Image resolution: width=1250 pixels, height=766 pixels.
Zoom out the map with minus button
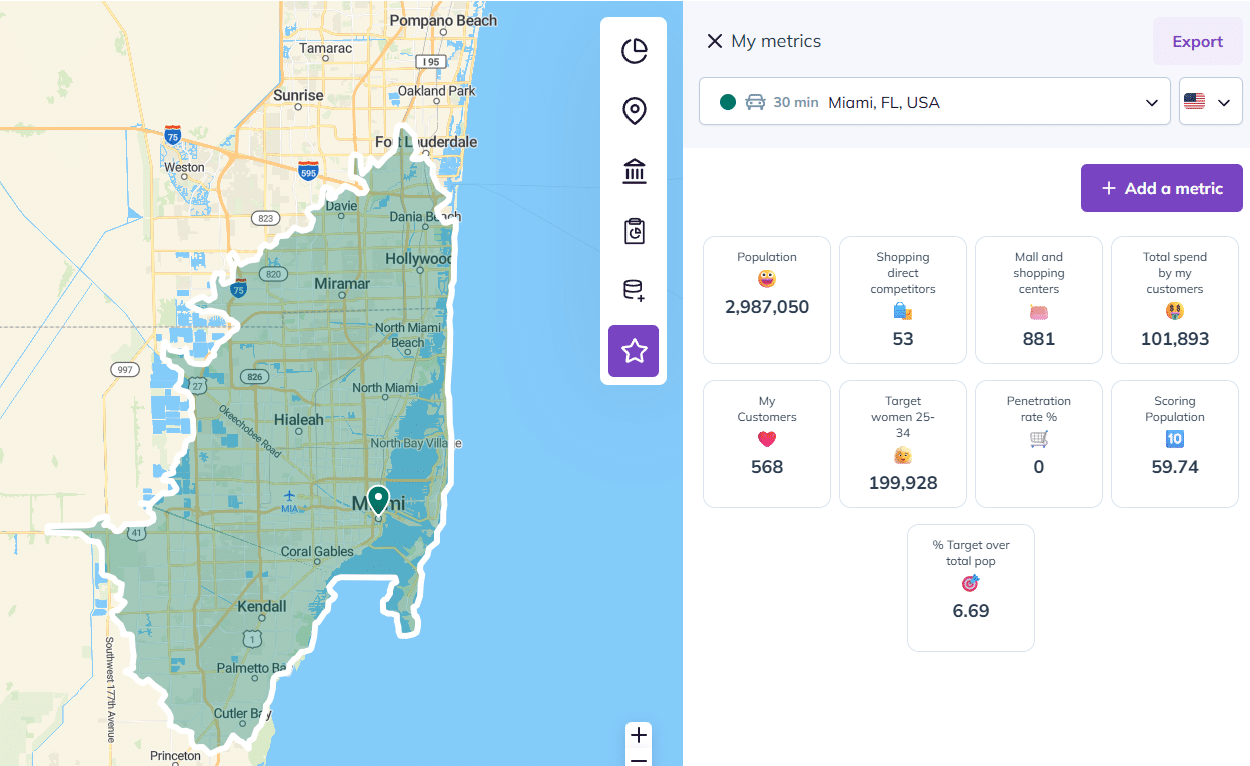pyautogui.click(x=639, y=760)
